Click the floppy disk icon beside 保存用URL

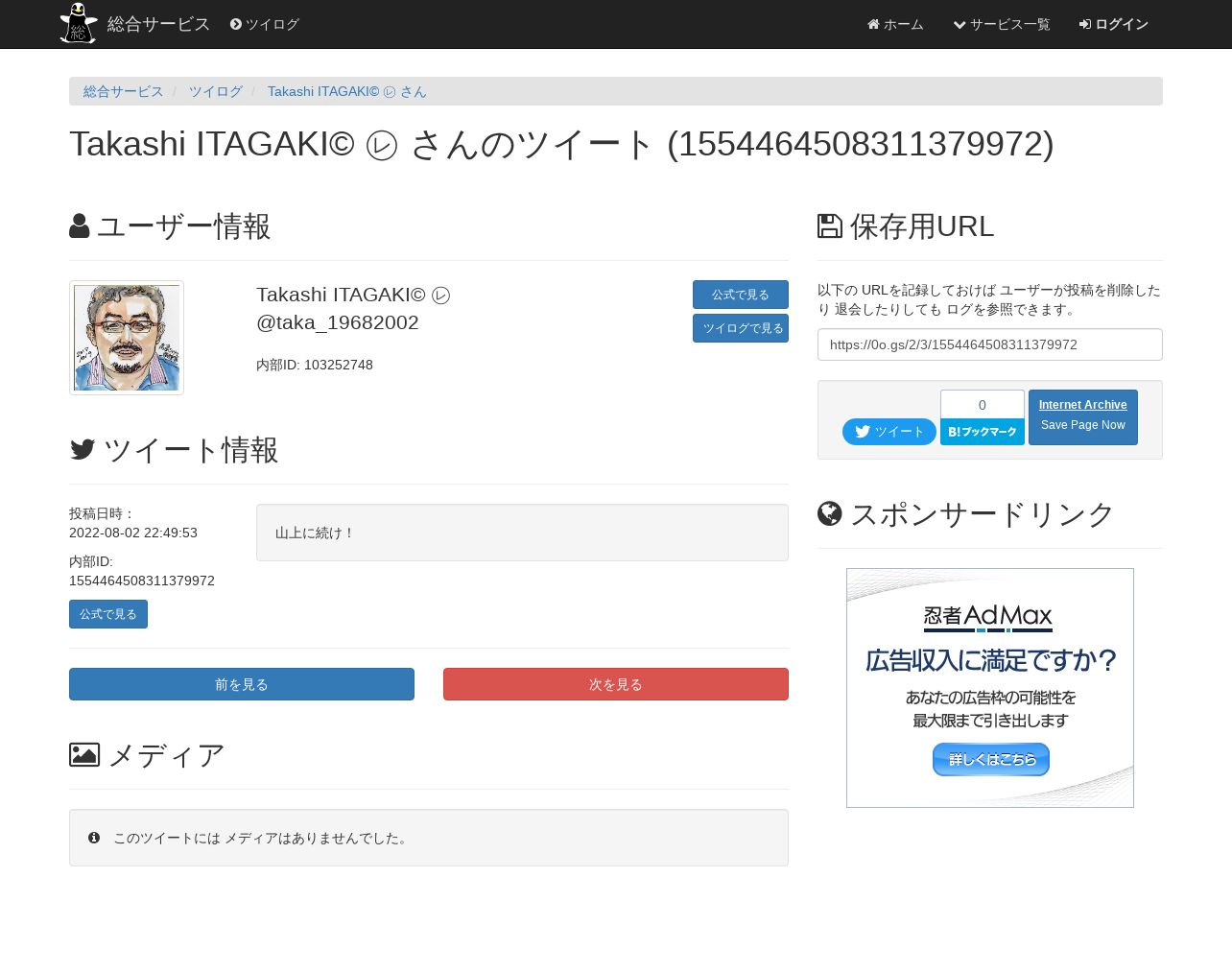pyautogui.click(x=830, y=226)
